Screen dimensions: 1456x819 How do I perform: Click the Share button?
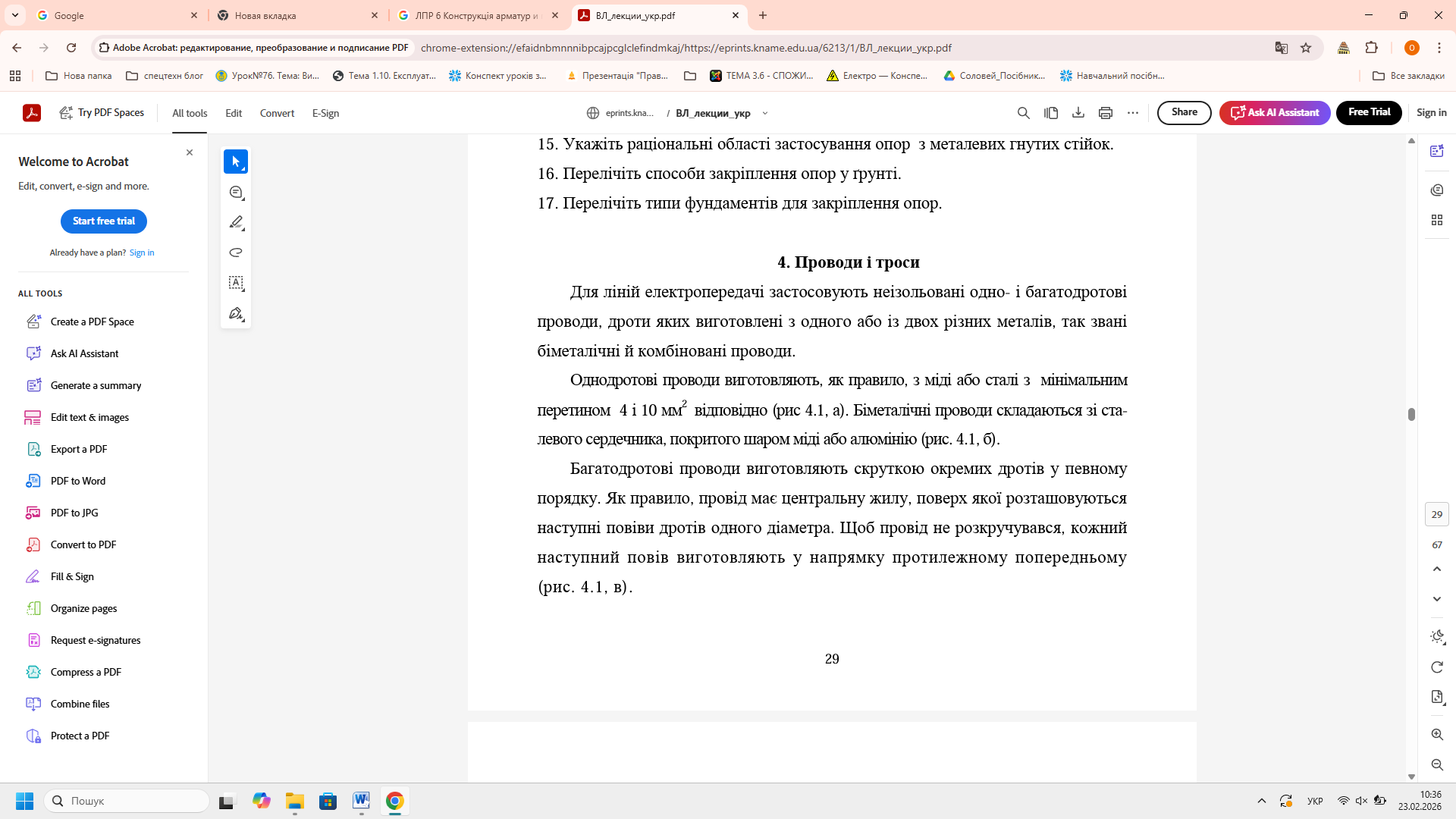click(1184, 112)
